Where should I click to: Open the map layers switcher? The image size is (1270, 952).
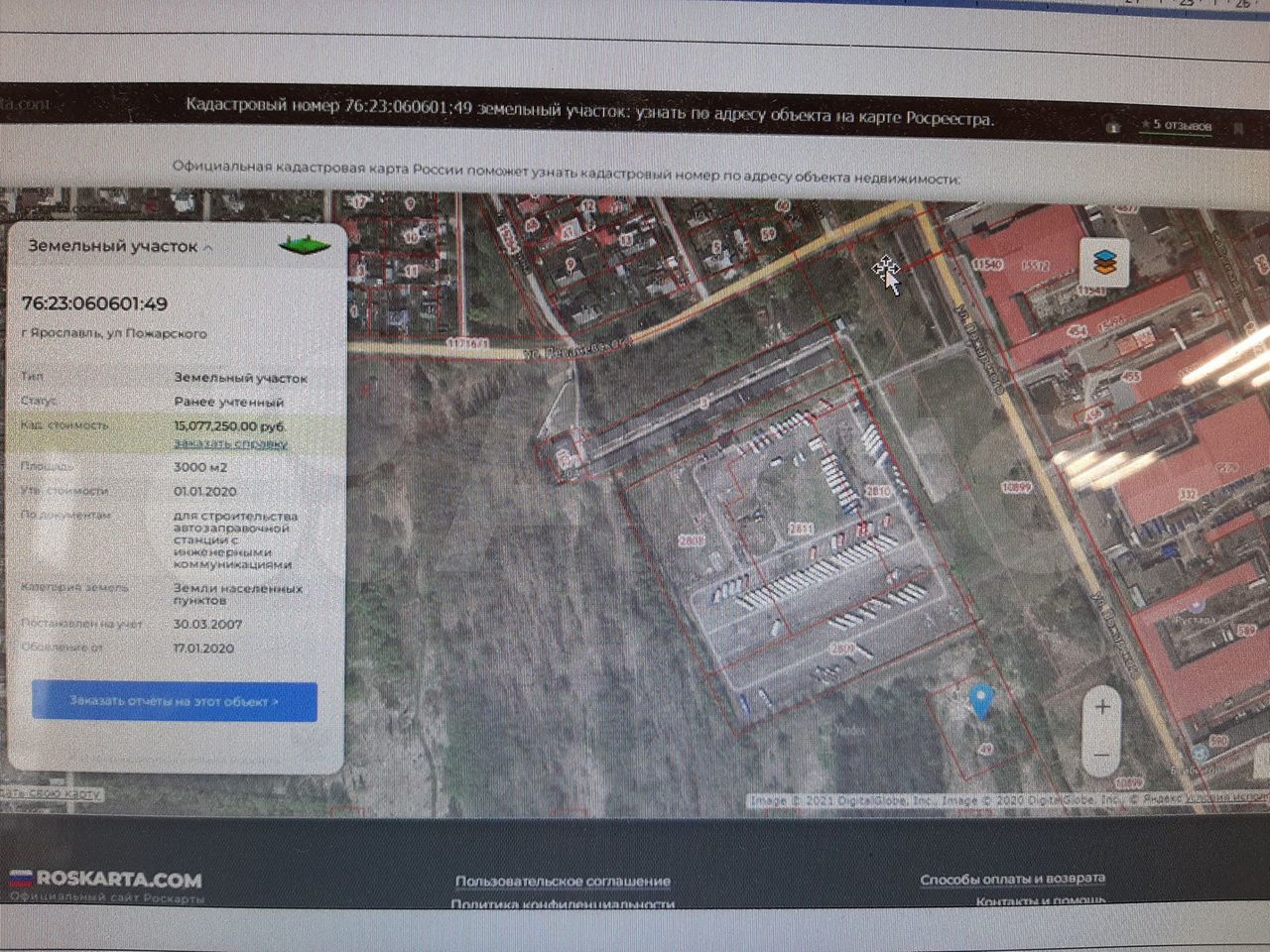click(1104, 263)
